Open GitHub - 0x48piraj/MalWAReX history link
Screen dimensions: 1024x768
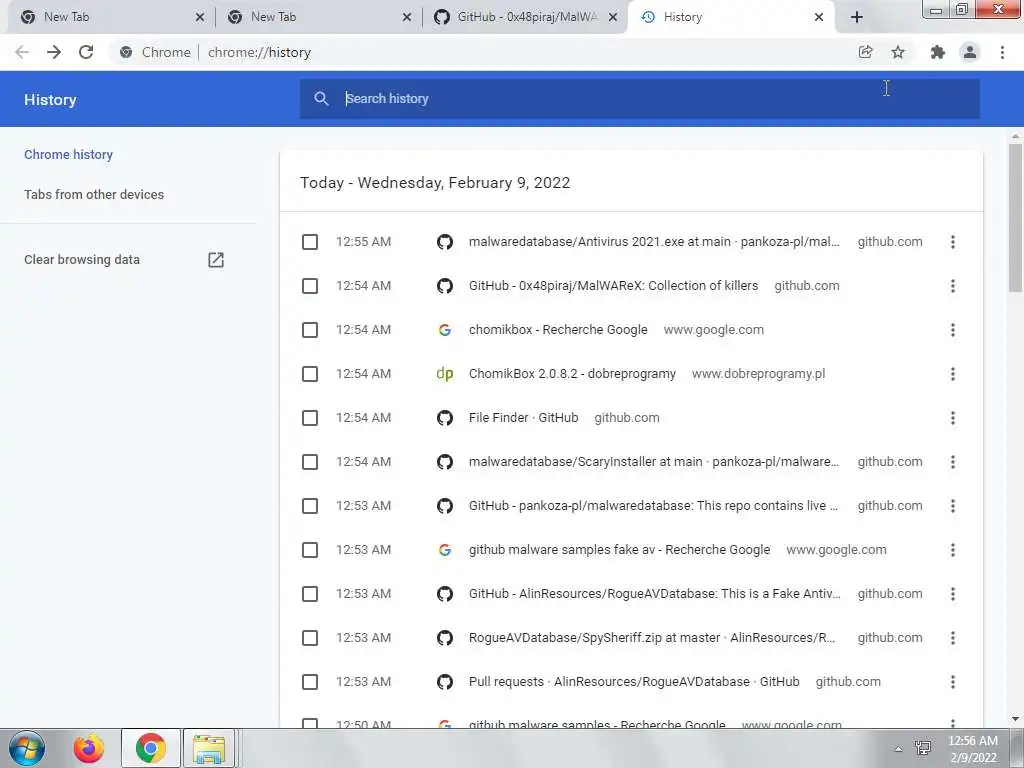(x=613, y=286)
